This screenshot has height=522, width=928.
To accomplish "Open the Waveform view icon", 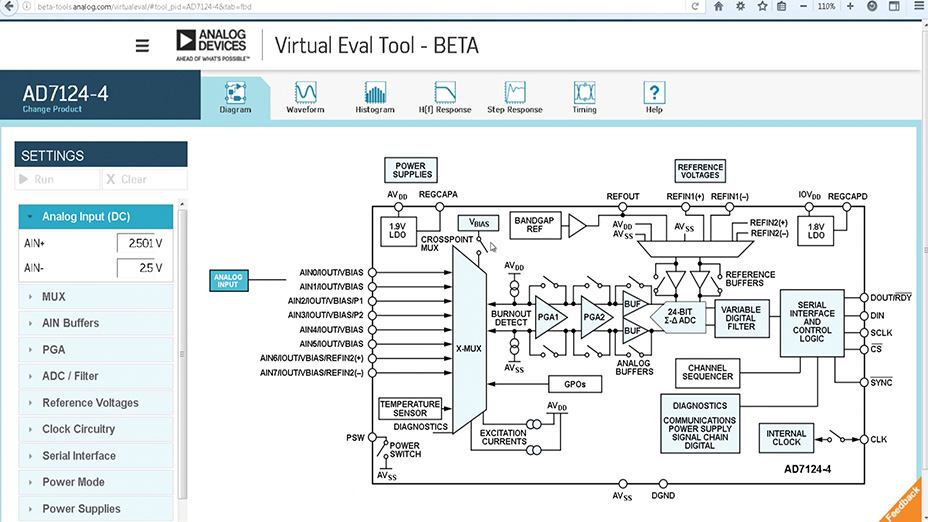I will click(x=305, y=92).
